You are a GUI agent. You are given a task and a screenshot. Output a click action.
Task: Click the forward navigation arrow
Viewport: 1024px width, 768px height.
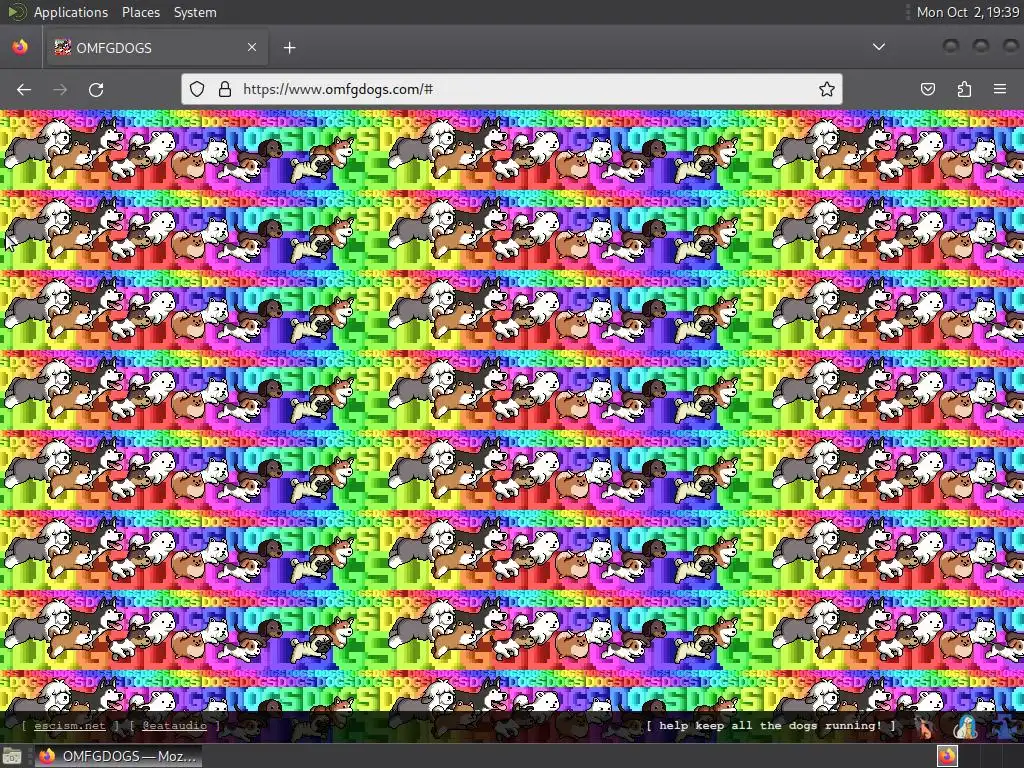pos(60,89)
